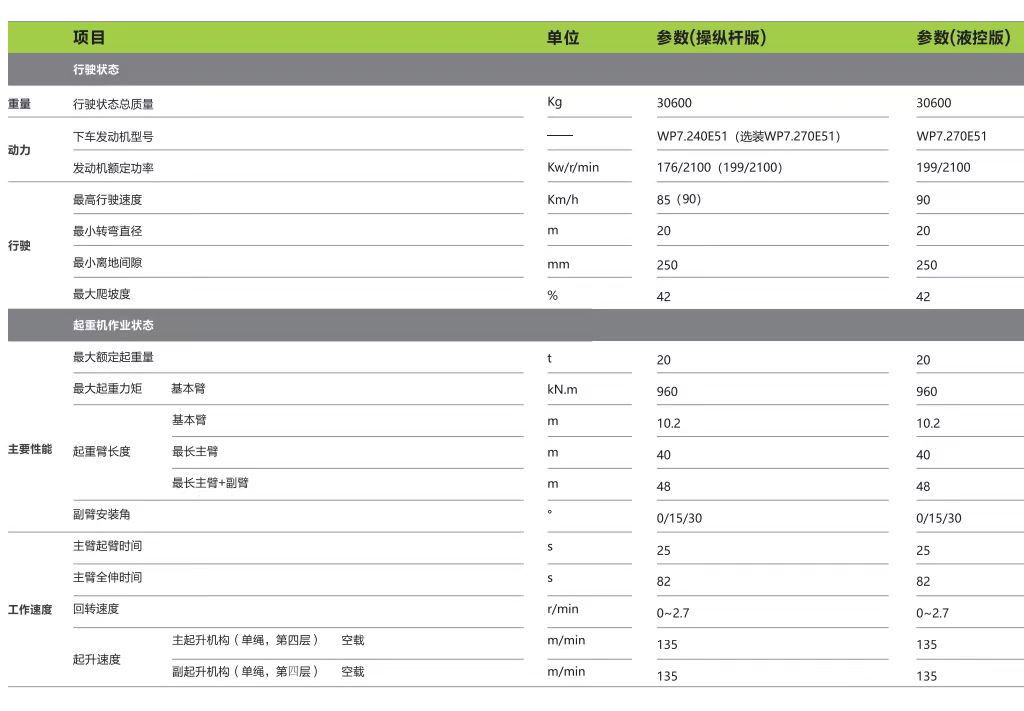Click the 起升速度 row label
The width and height of the screenshot is (1024, 711).
click(x=97, y=659)
